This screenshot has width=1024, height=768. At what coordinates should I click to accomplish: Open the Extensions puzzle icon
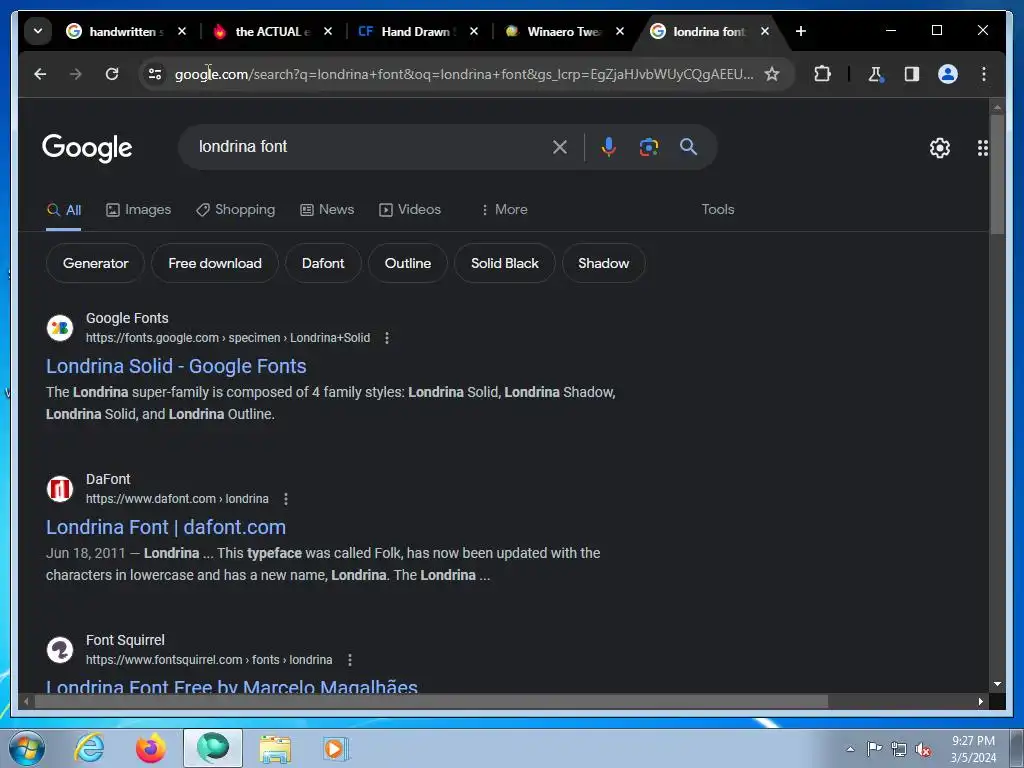coord(822,74)
